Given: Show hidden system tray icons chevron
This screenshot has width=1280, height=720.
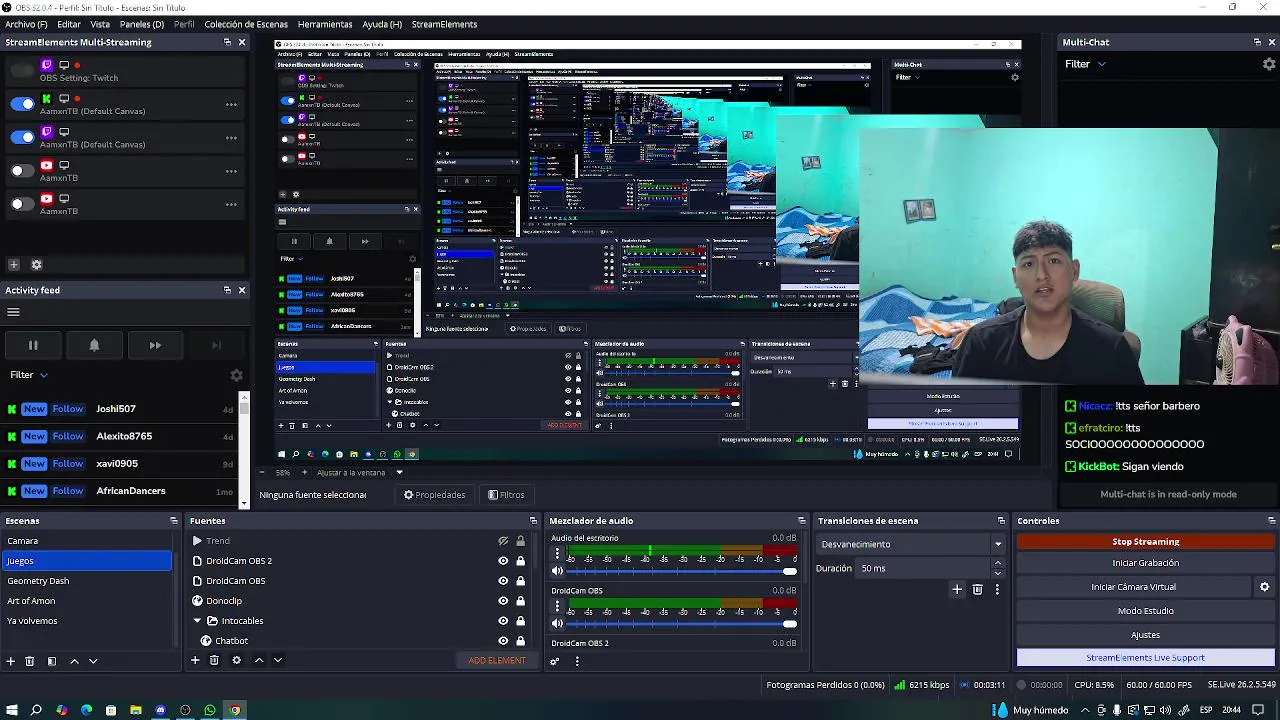Looking at the screenshot, I should (x=1086, y=710).
